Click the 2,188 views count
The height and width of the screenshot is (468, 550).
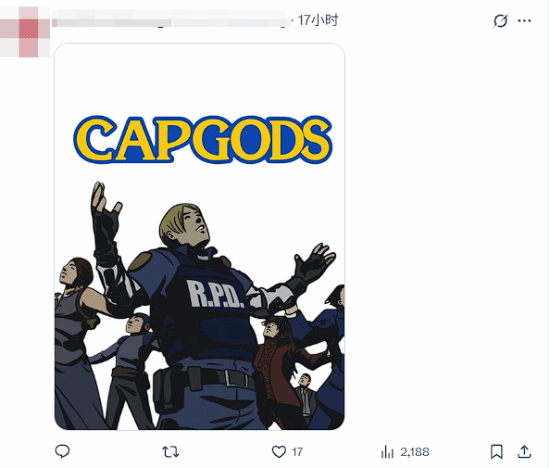pyautogui.click(x=415, y=452)
